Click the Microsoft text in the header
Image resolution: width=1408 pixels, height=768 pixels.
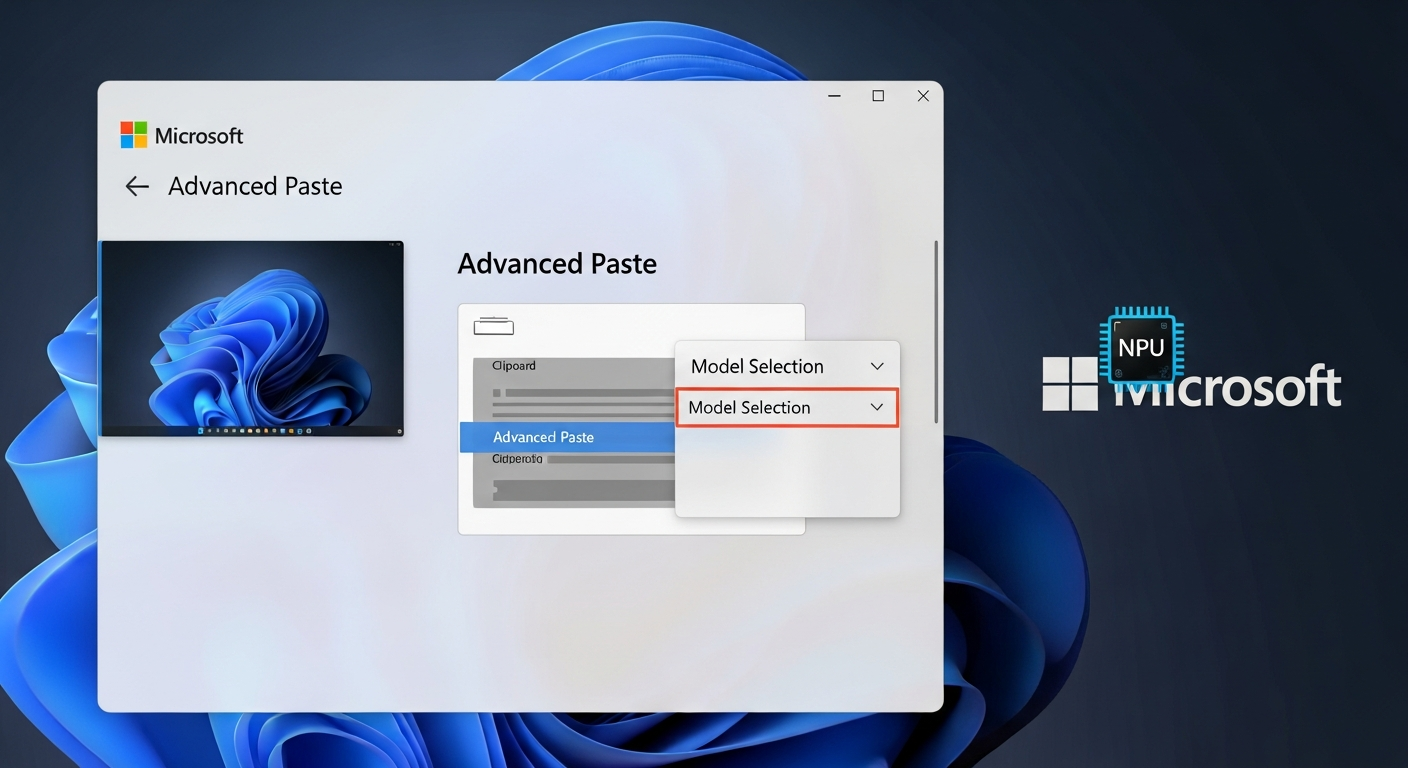pos(199,136)
